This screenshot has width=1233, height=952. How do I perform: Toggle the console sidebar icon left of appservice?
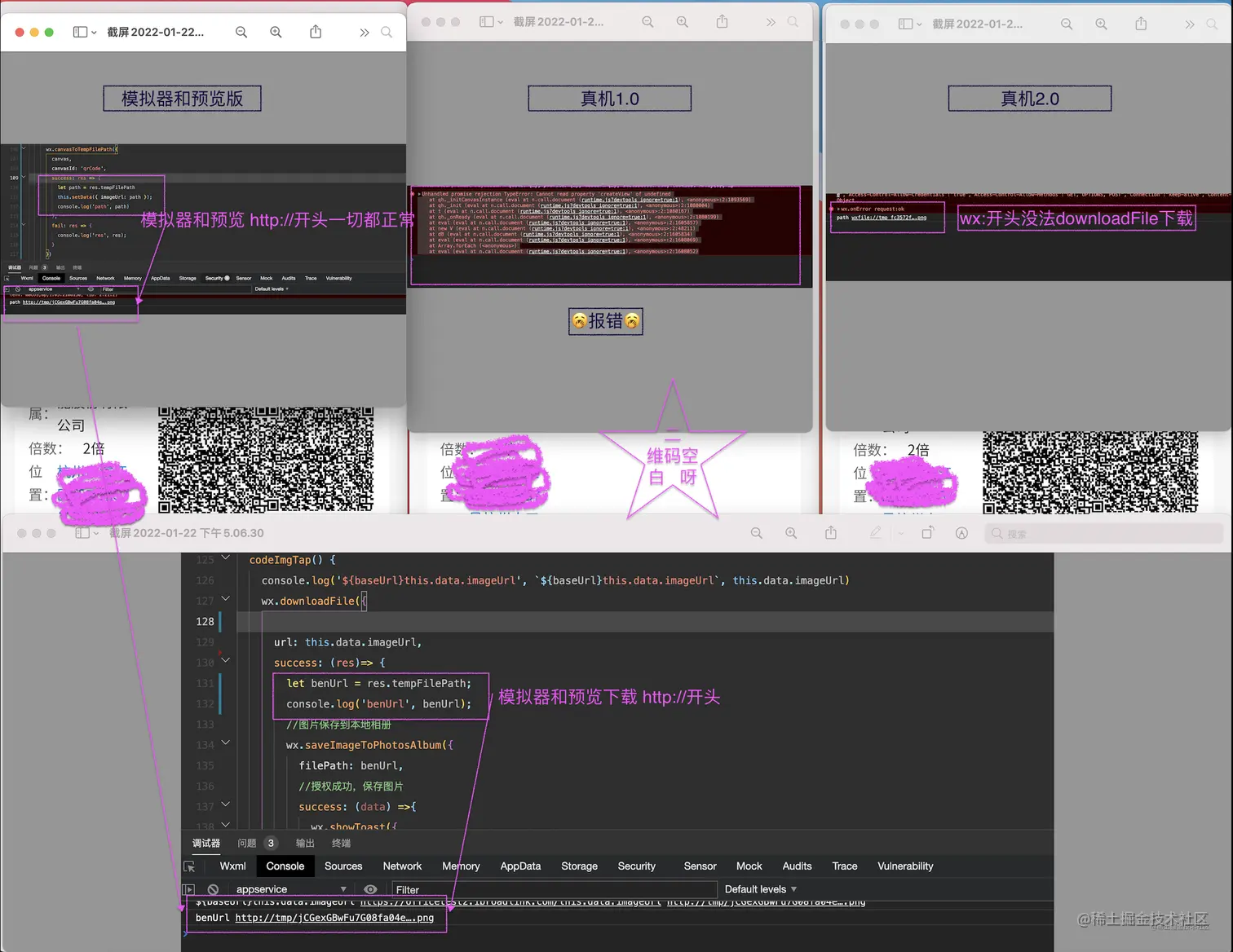(x=188, y=889)
